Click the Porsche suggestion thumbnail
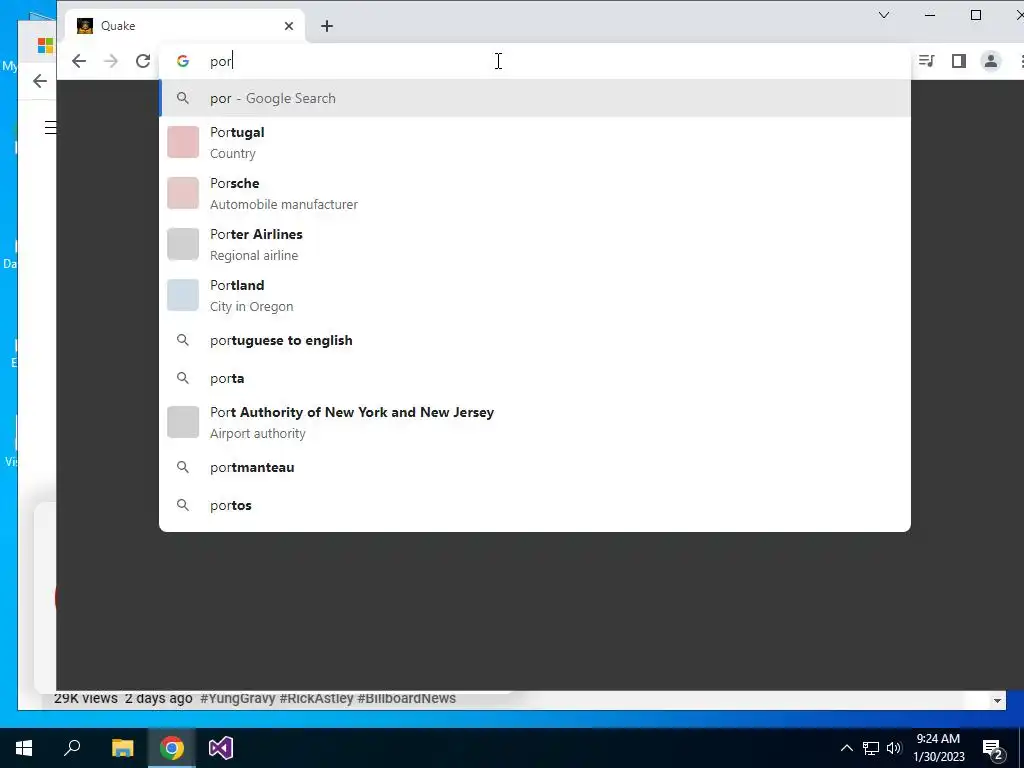This screenshot has width=1024, height=768. pos(183,193)
